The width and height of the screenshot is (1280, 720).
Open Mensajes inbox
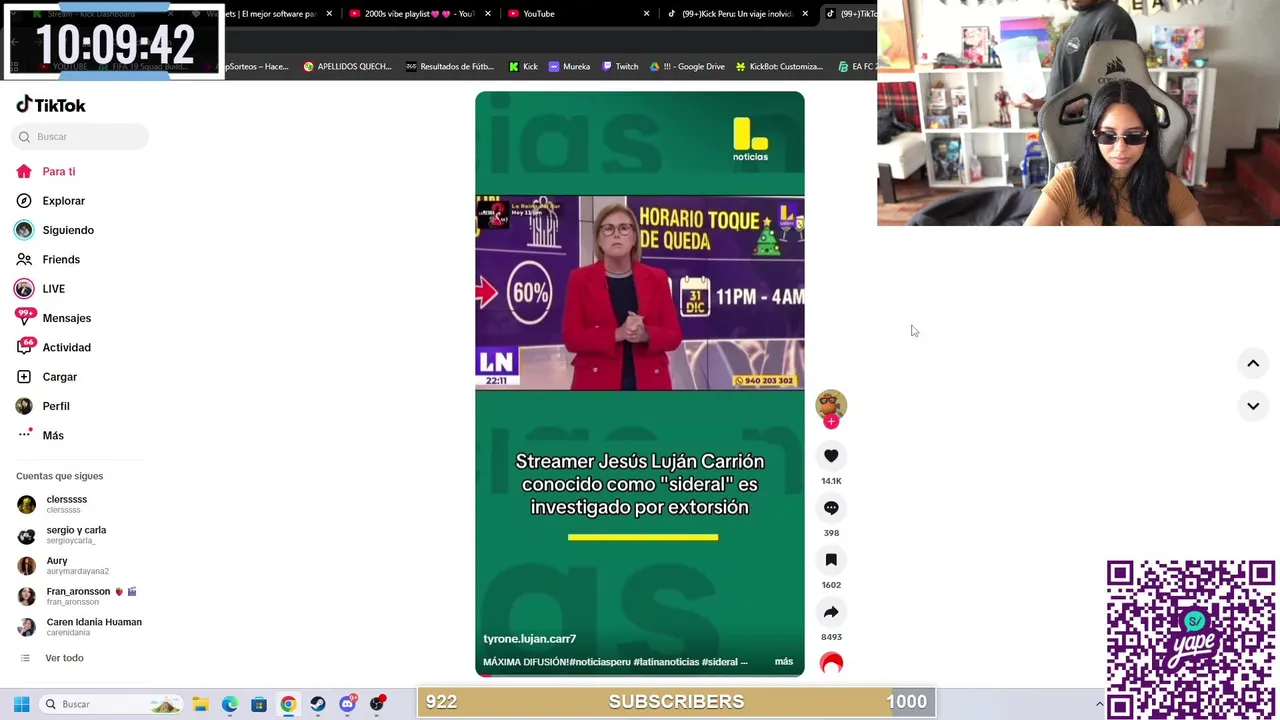pyautogui.click(x=53, y=318)
